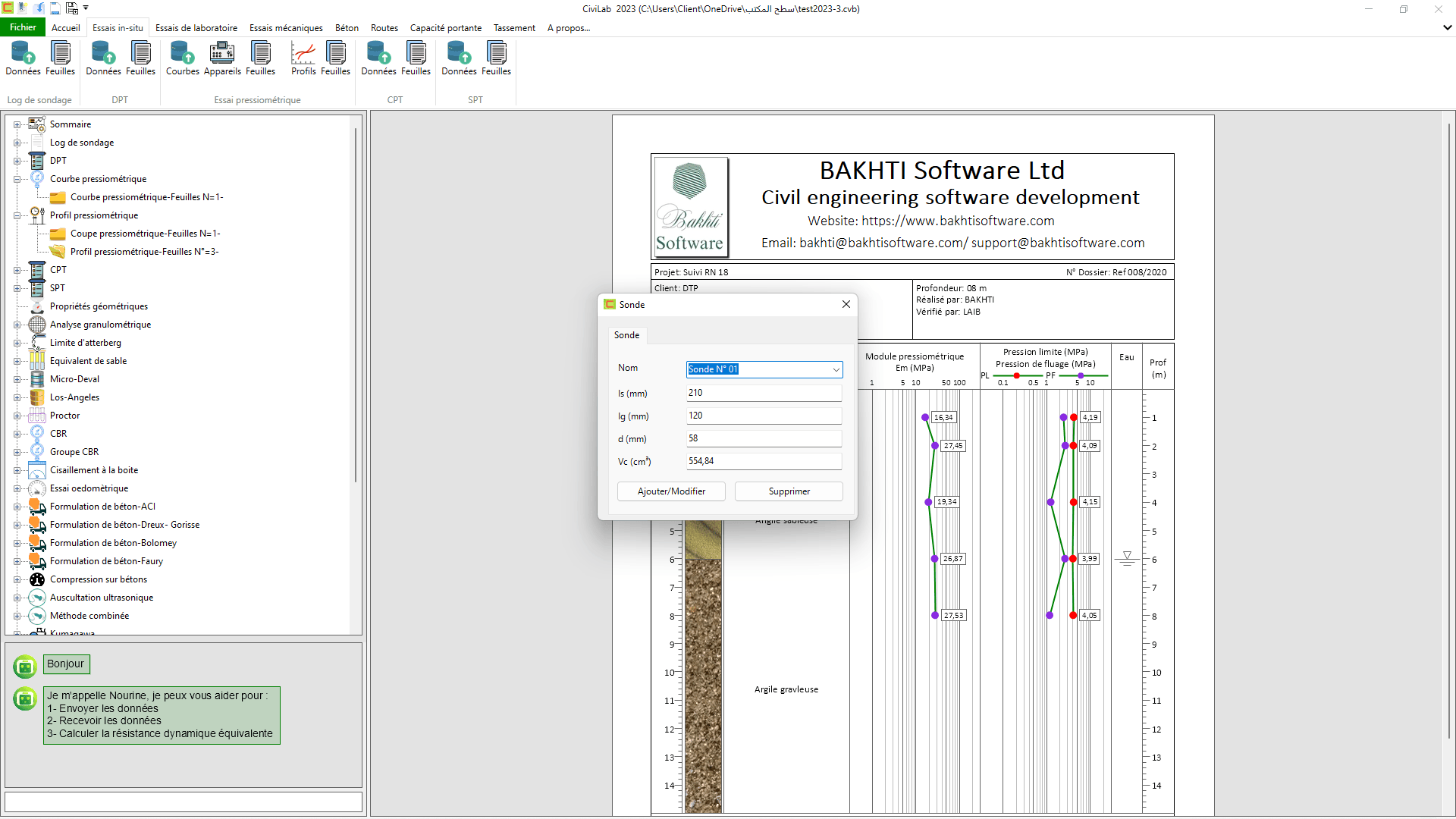
Task: Click Supprimer button in Sonde dialog
Action: tap(789, 491)
